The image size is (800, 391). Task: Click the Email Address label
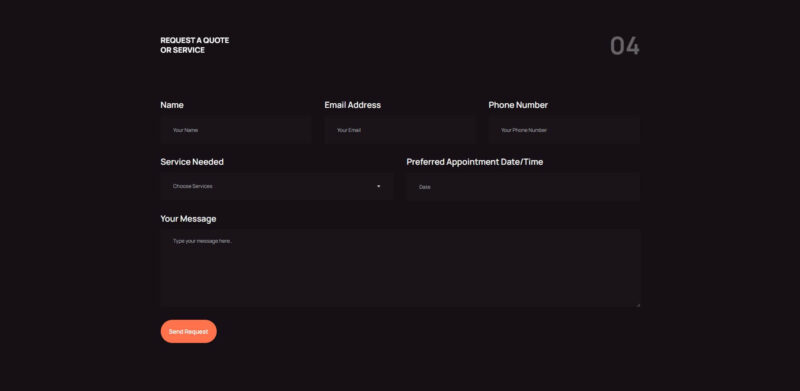[353, 105]
